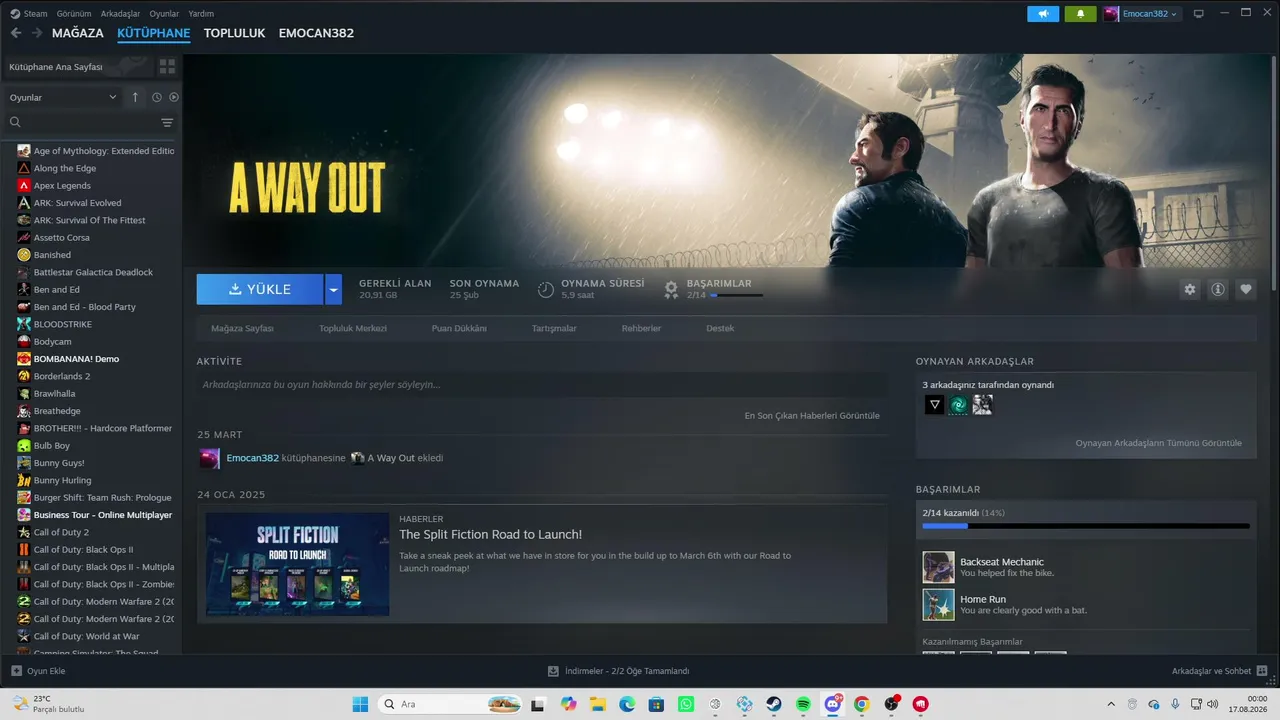Open the green notifications bell
Screen dimensions: 1280x720
1080,14
